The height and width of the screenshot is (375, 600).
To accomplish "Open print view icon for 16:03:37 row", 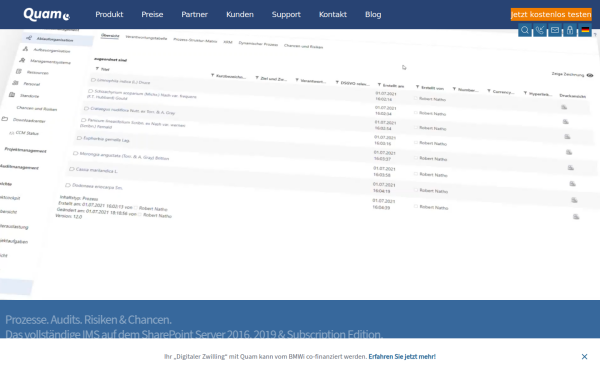I will point(571,168).
